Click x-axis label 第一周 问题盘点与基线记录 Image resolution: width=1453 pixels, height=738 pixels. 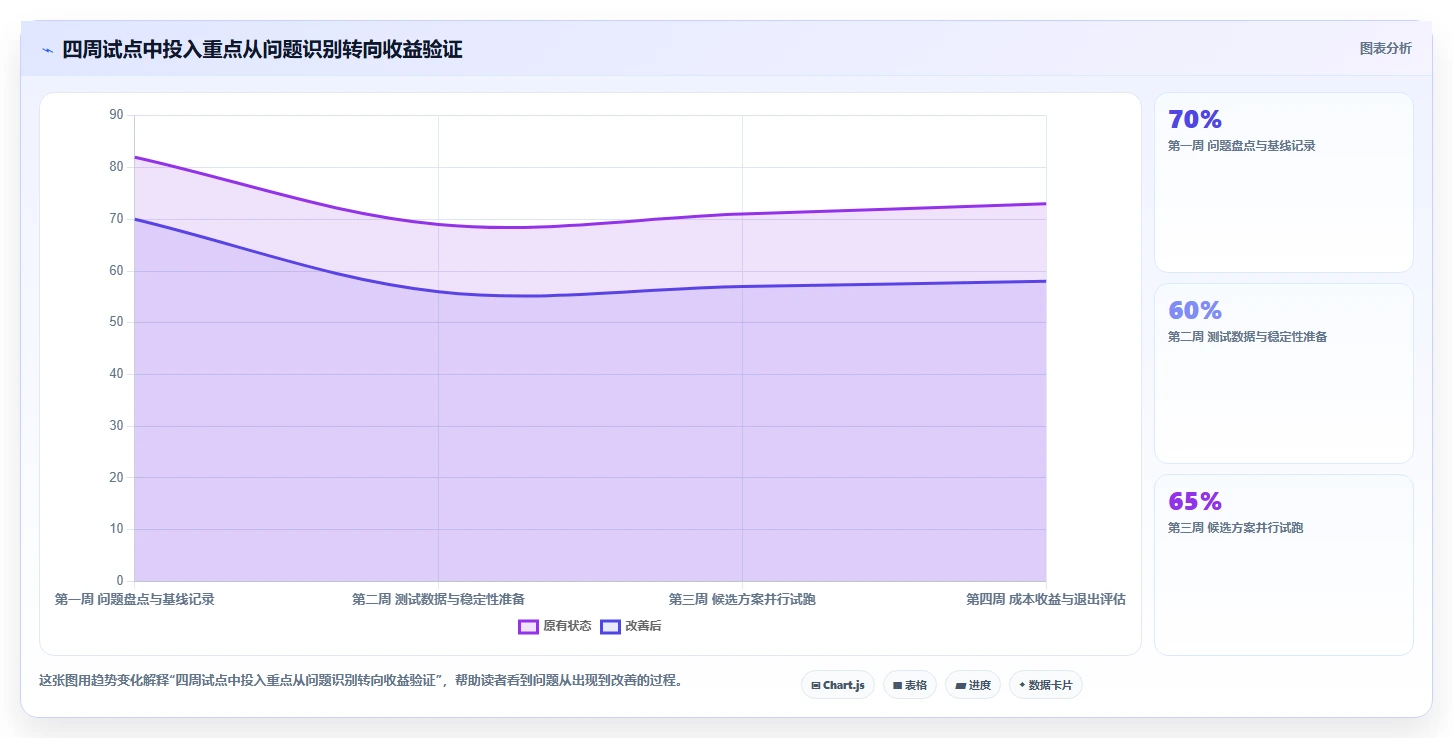click(134, 599)
